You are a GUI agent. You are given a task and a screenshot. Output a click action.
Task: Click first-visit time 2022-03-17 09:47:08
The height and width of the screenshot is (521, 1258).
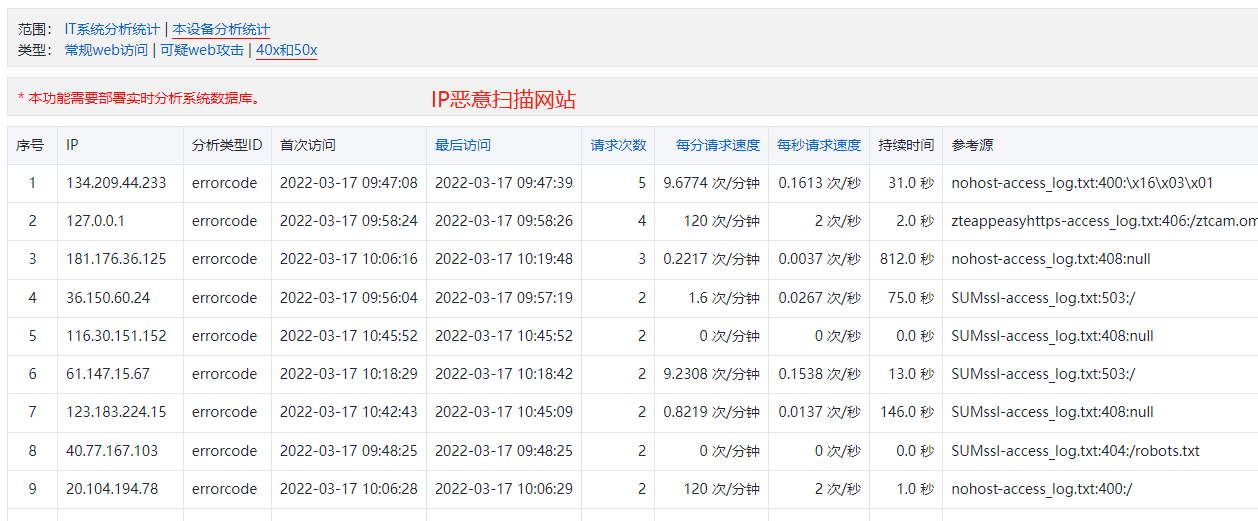[x=349, y=183]
